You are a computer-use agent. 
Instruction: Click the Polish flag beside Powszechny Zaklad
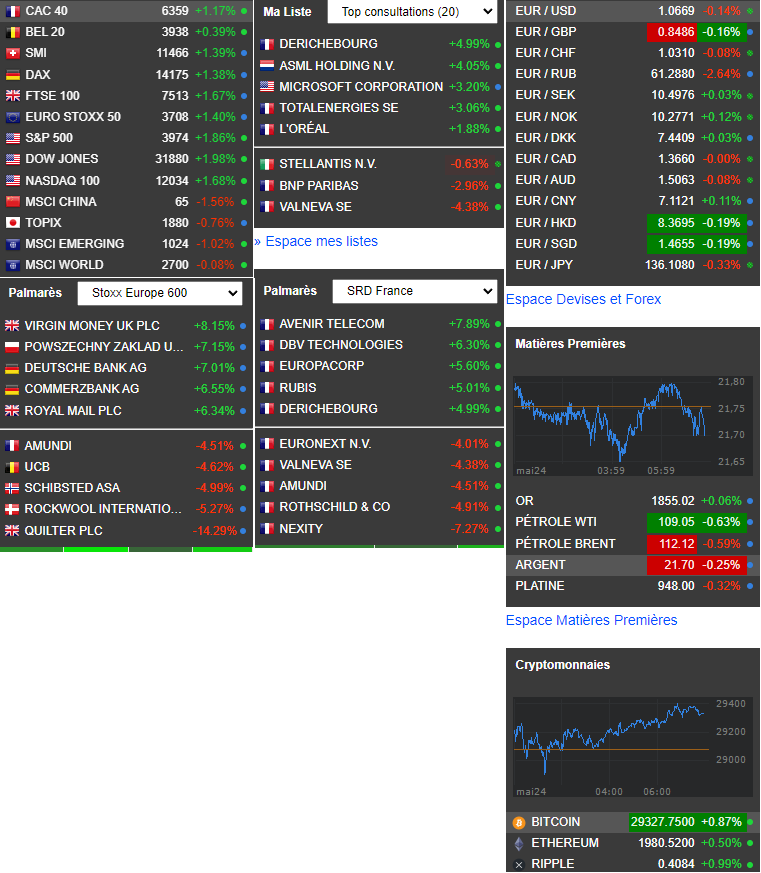13,347
